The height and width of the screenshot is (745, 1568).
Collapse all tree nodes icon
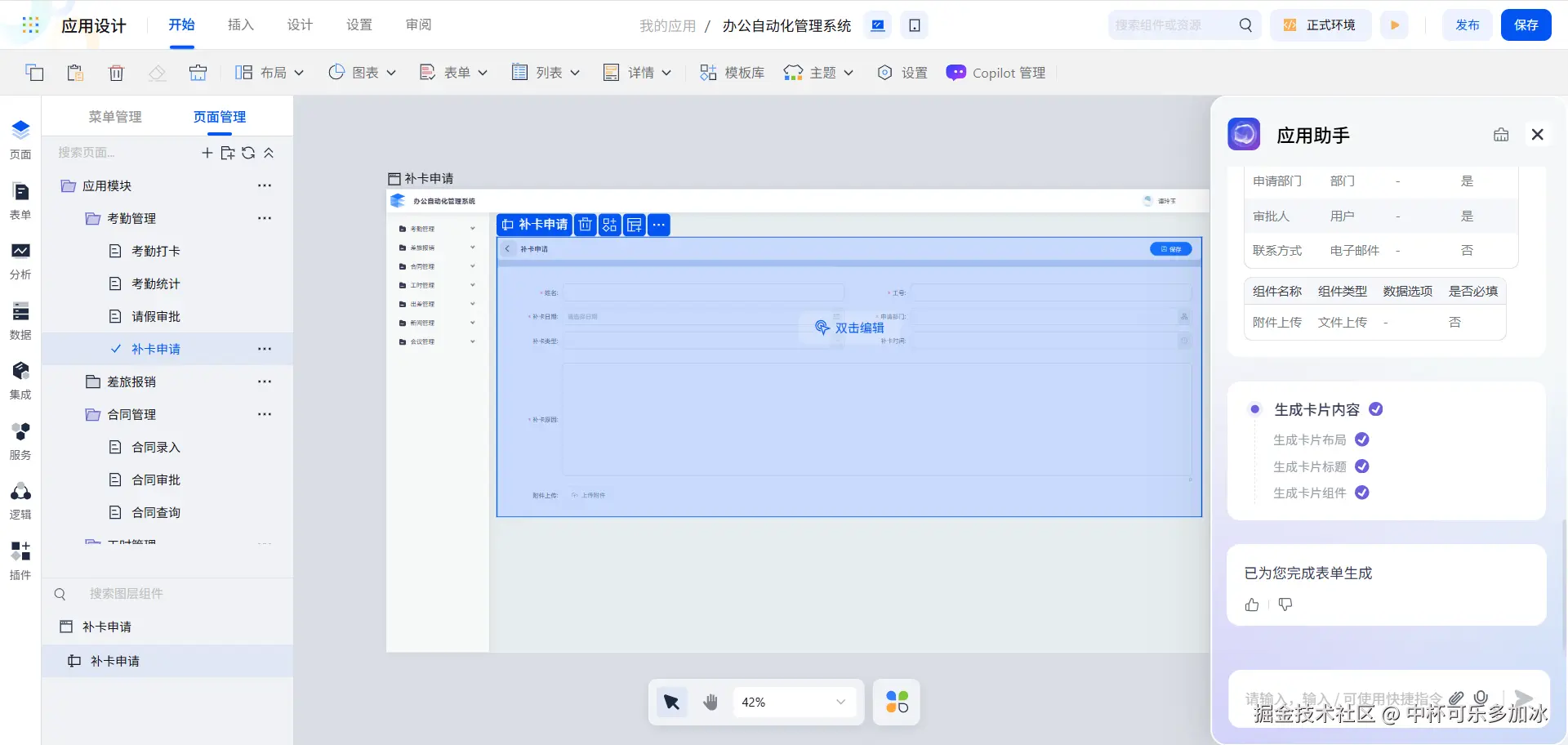click(x=269, y=153)
